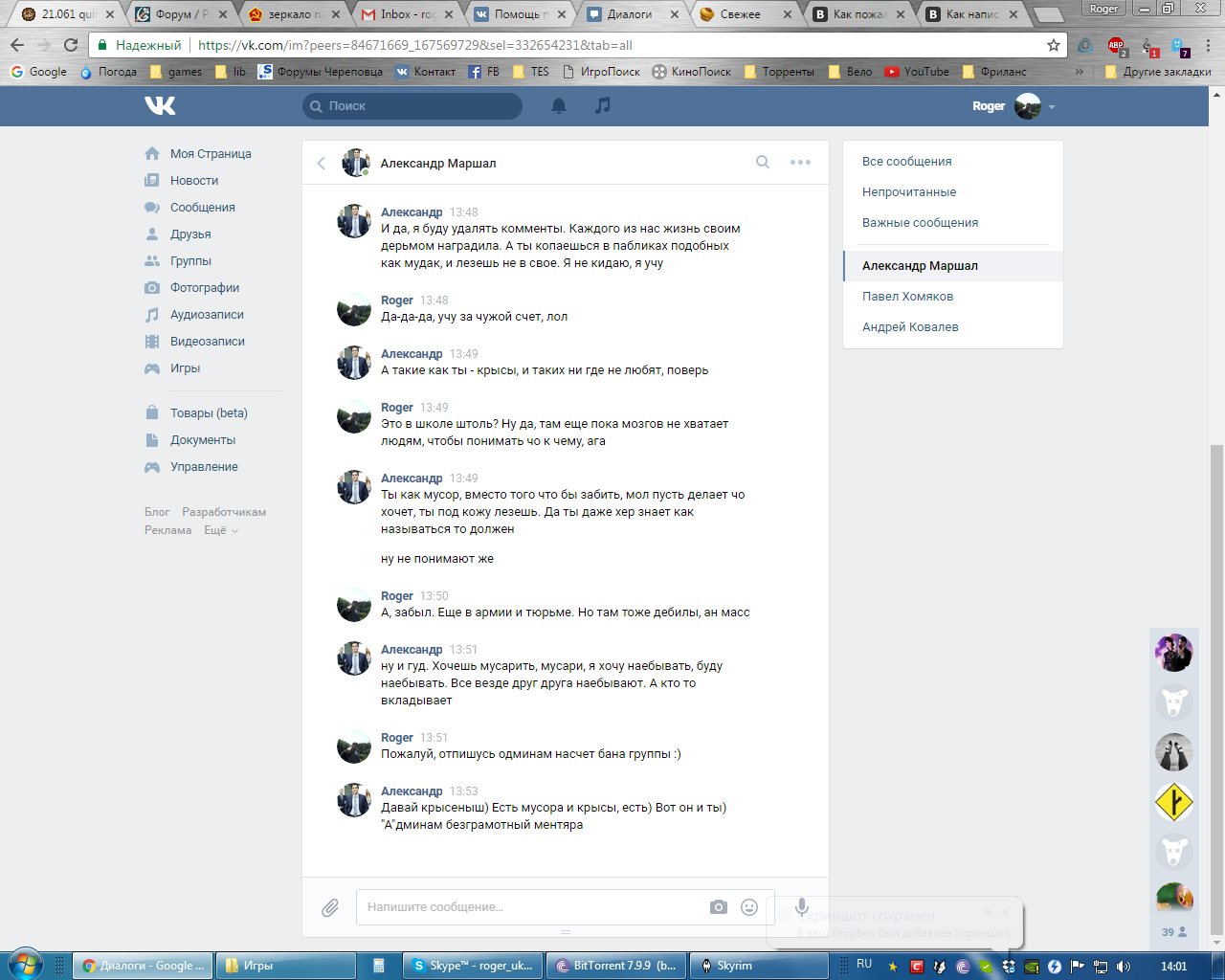The image size is (1225, 980).
Task: Select the Непрочитанные messages filter
Action: 908,192
